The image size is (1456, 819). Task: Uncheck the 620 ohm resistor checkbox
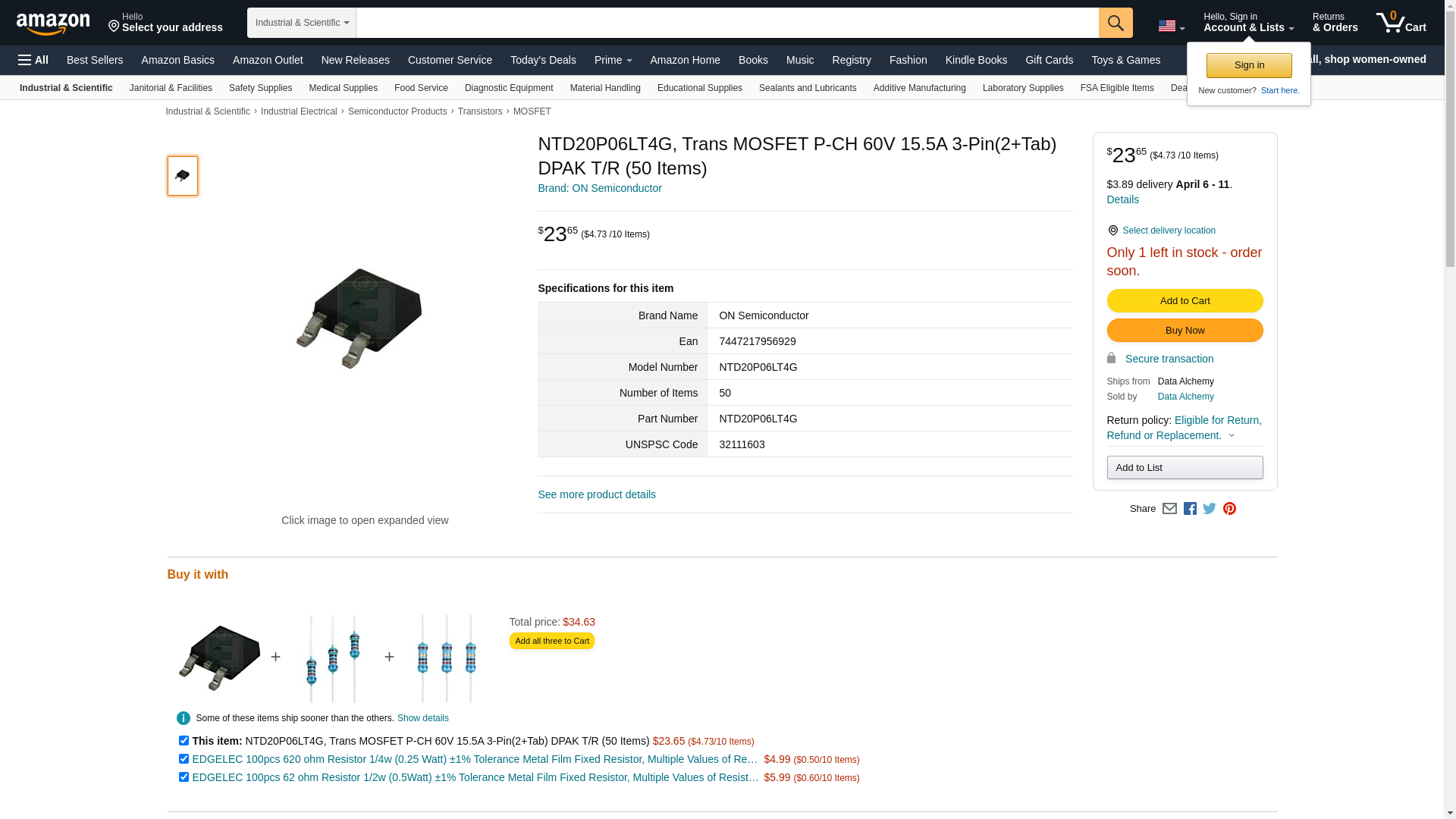[x=184, y=758]
